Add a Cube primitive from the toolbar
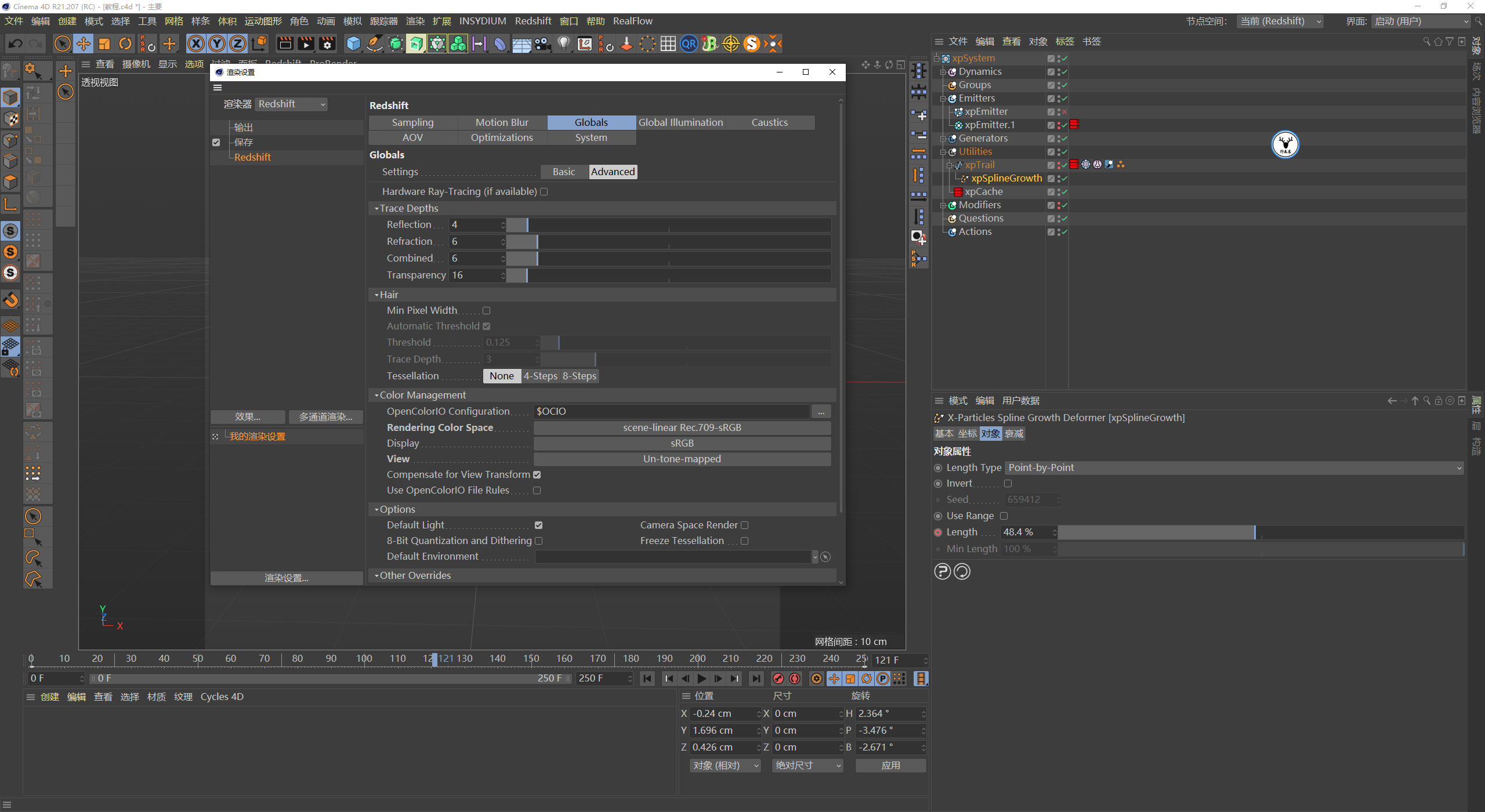Viewport: 1485px width, 812px height. pyautogui.click(x=353, y=43)
